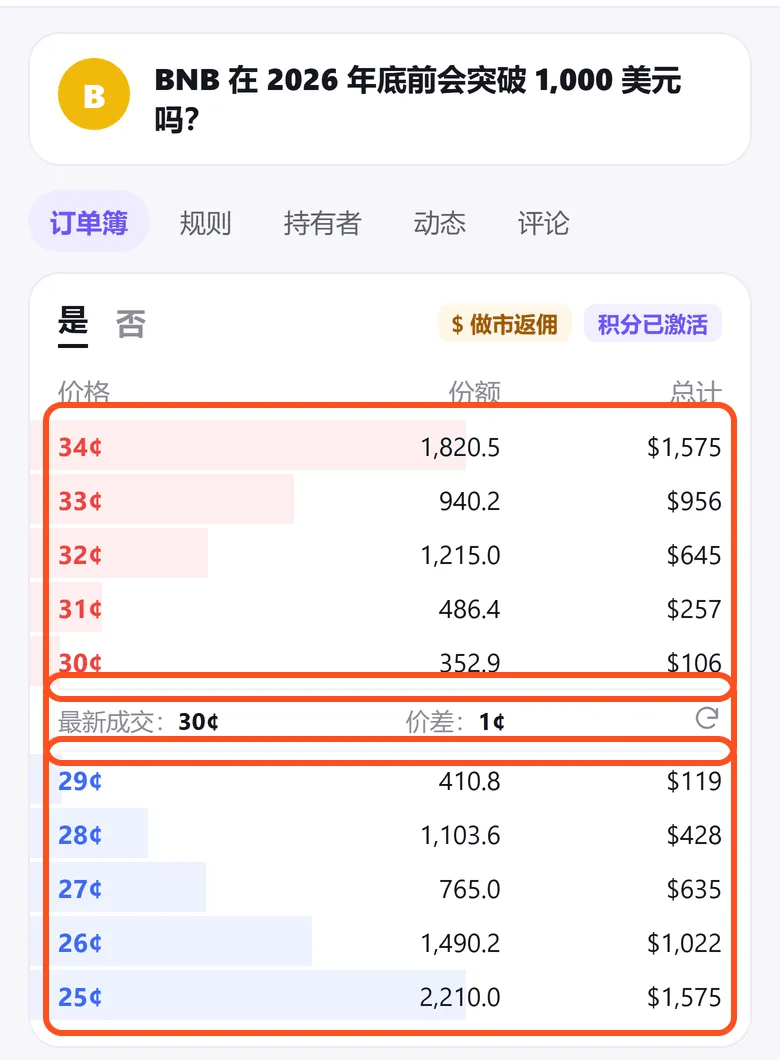This screenshot has height=1060, width=780.
Task: Click the 价格 column header
Action: (x=84, y=391)
